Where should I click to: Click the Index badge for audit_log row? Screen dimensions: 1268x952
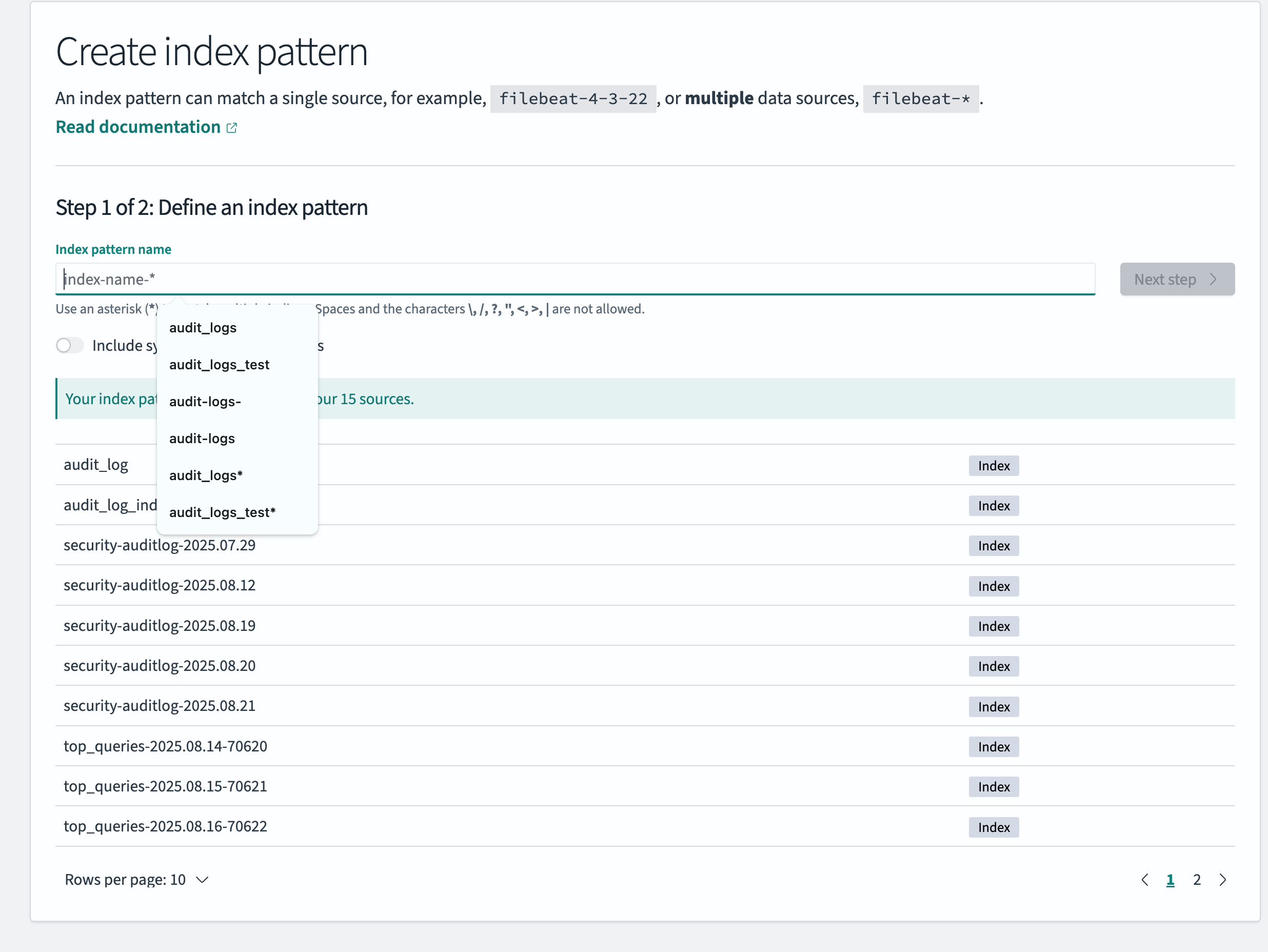pyautogui.click(x=994, y=465)
